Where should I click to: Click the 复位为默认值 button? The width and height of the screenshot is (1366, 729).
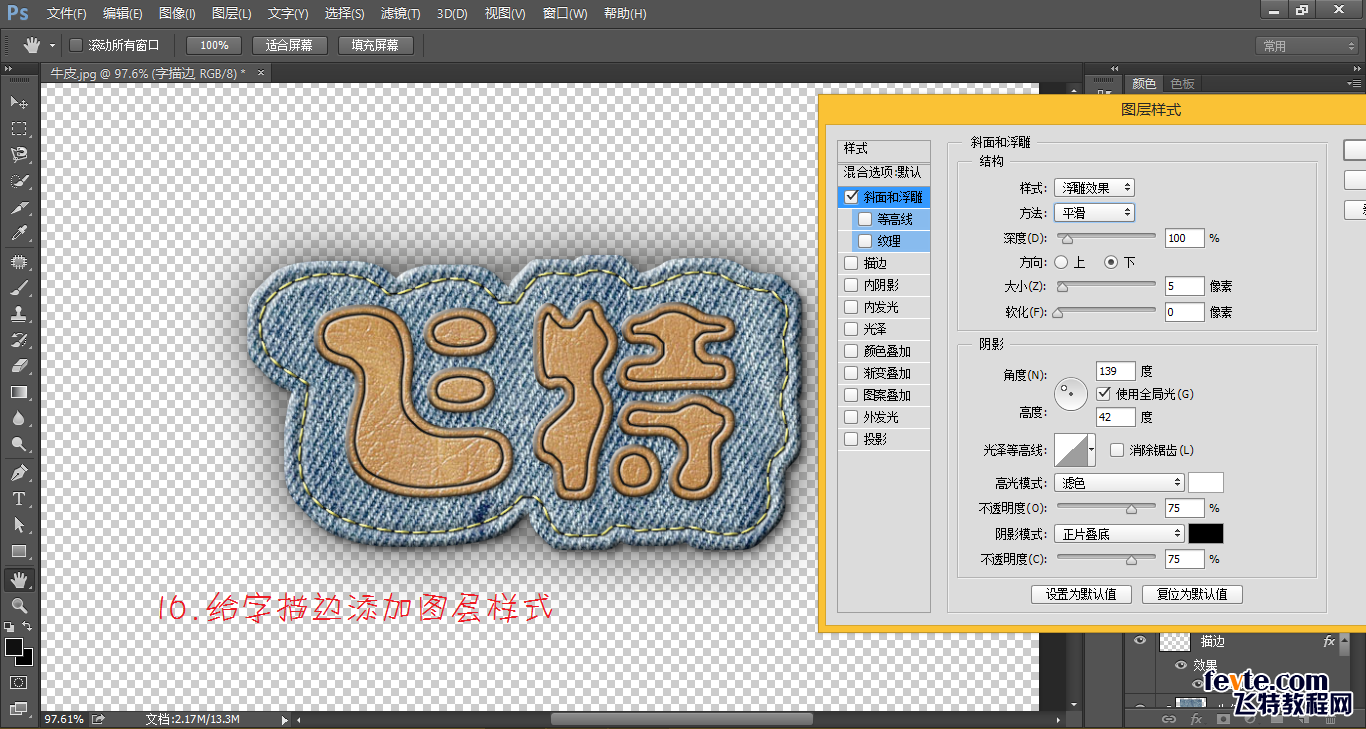point(1192,594)
